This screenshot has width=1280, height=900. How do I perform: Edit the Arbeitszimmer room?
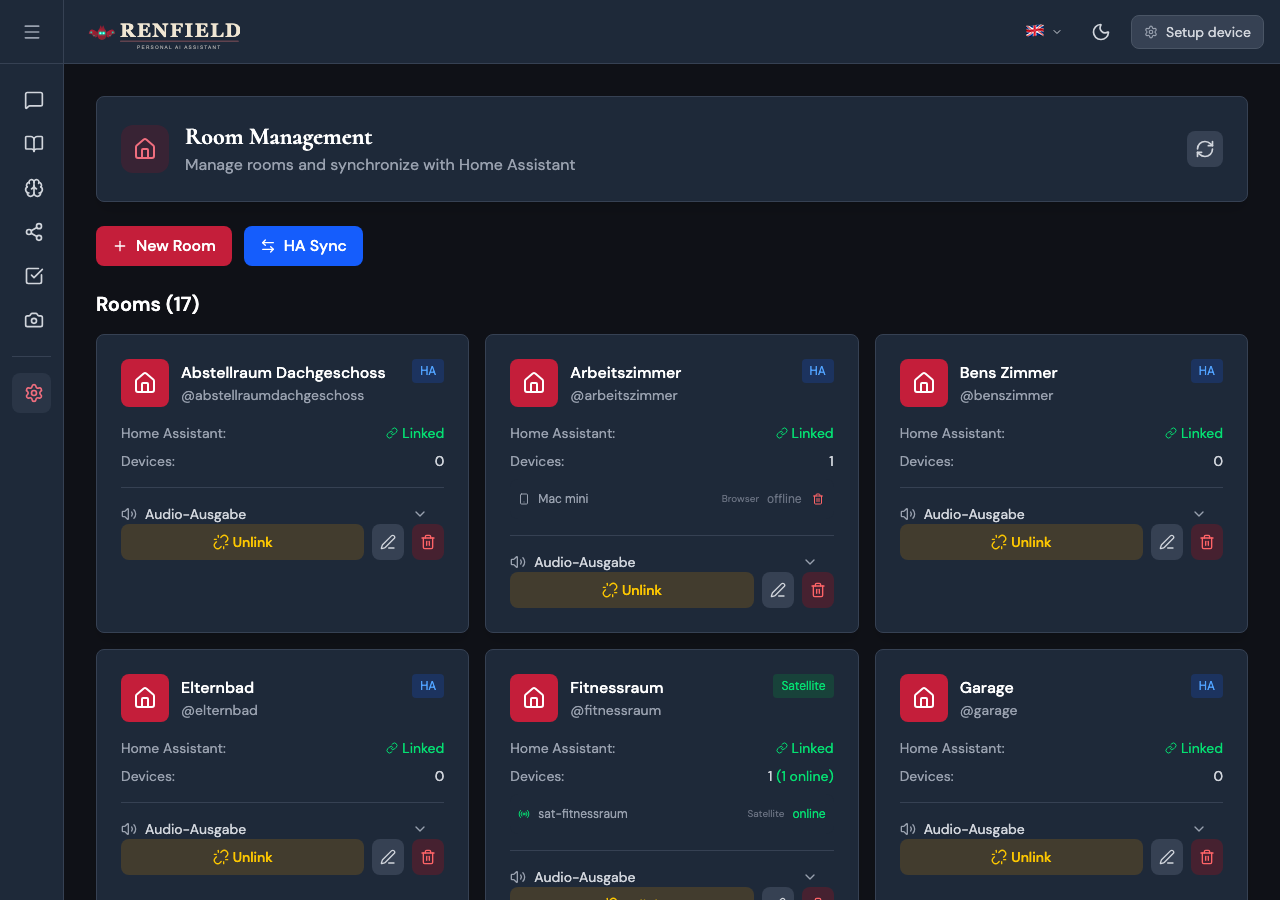778,590
